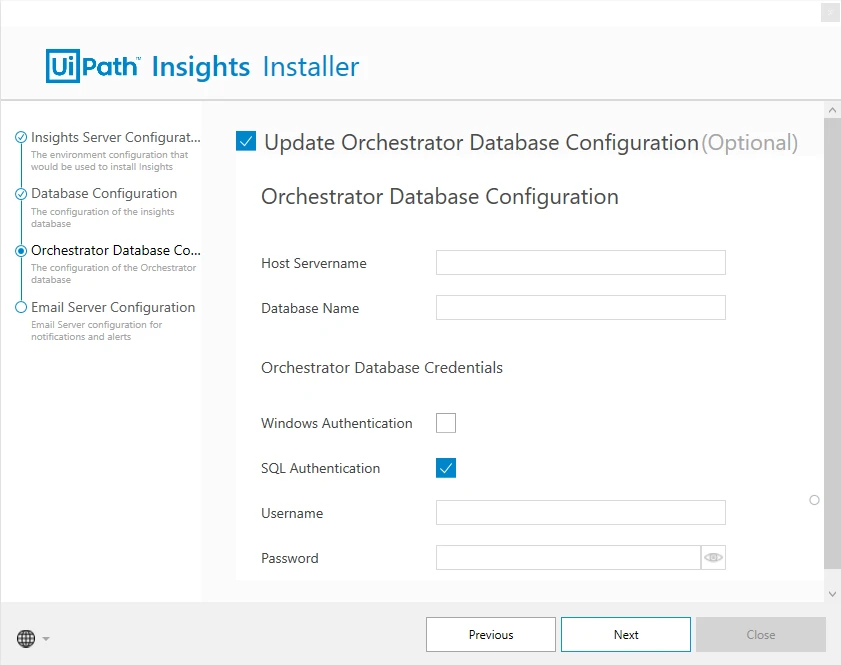Focus the Database Name text box
The width and height of the screenshot is (841, 665).
coord(580,308)
